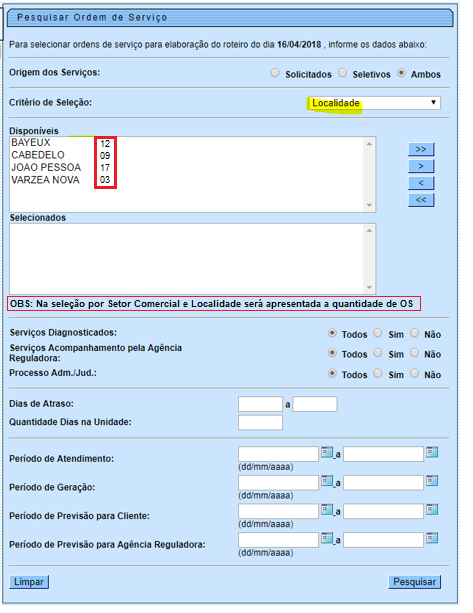Image resolution: width=473 pixels, height=613 pixels.
Task: Set Processo Adm./Jud. to Não
Action: (414, 373)
